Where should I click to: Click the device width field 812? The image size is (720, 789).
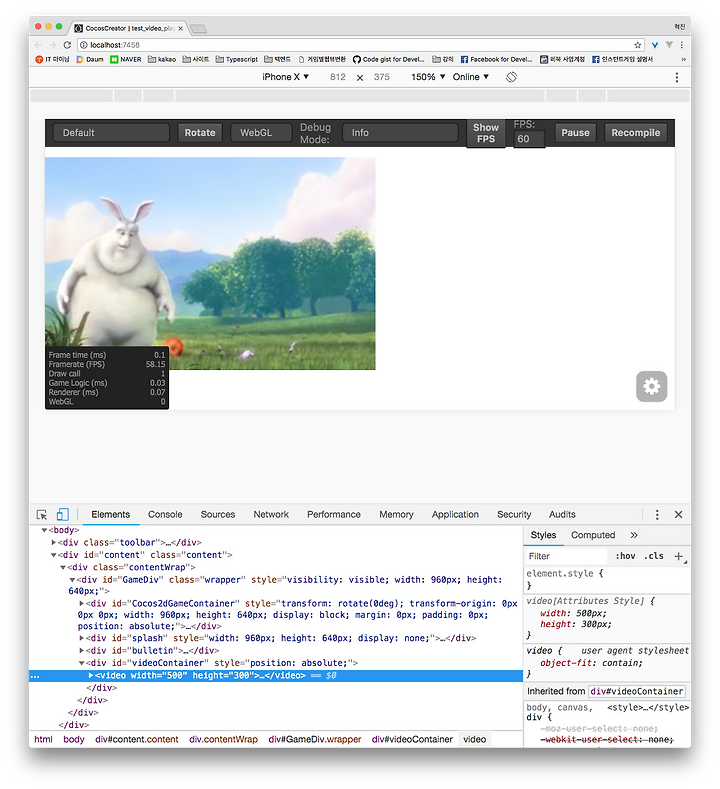[338, 77]
